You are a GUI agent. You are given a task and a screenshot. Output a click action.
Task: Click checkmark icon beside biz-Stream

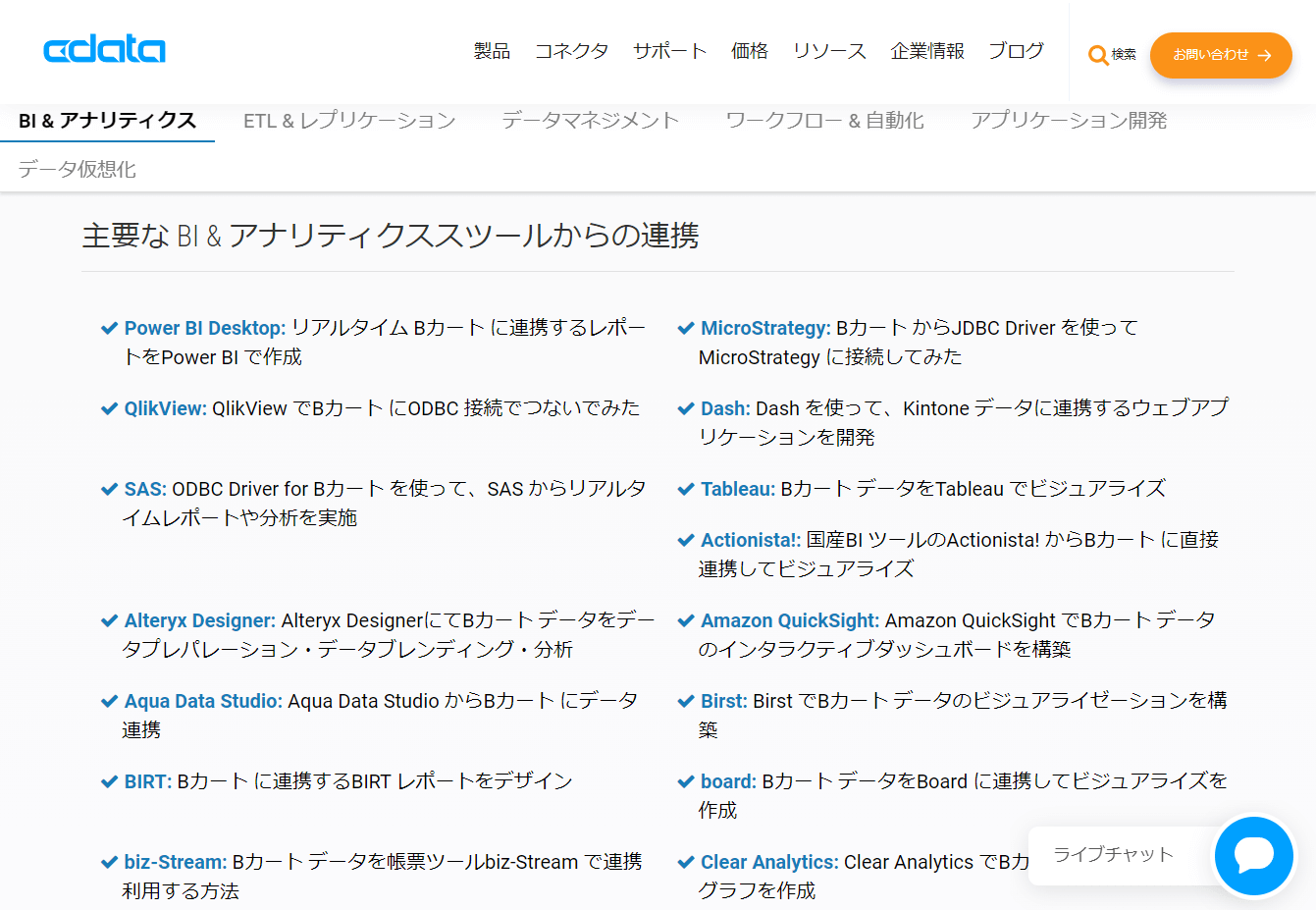point(110,862)
